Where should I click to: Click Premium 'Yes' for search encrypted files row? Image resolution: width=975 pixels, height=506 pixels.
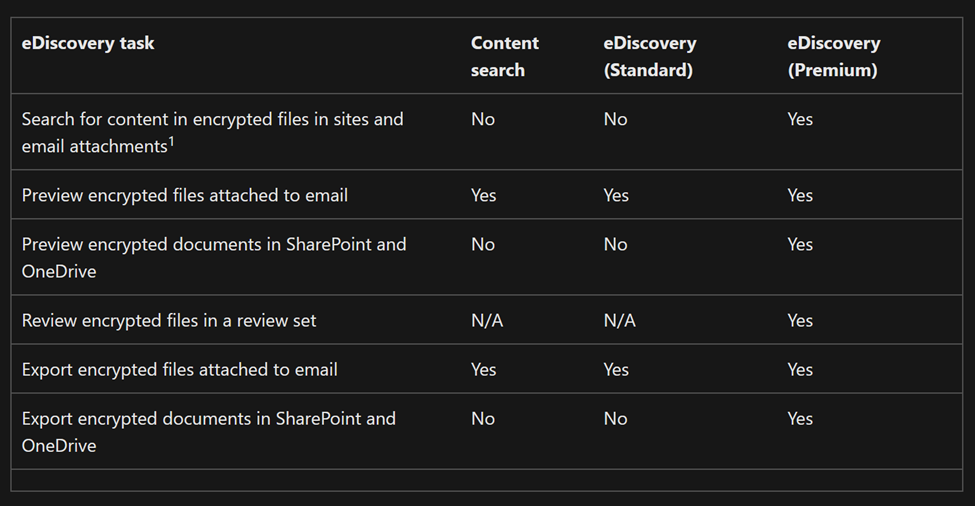click(x=800, y=119)
